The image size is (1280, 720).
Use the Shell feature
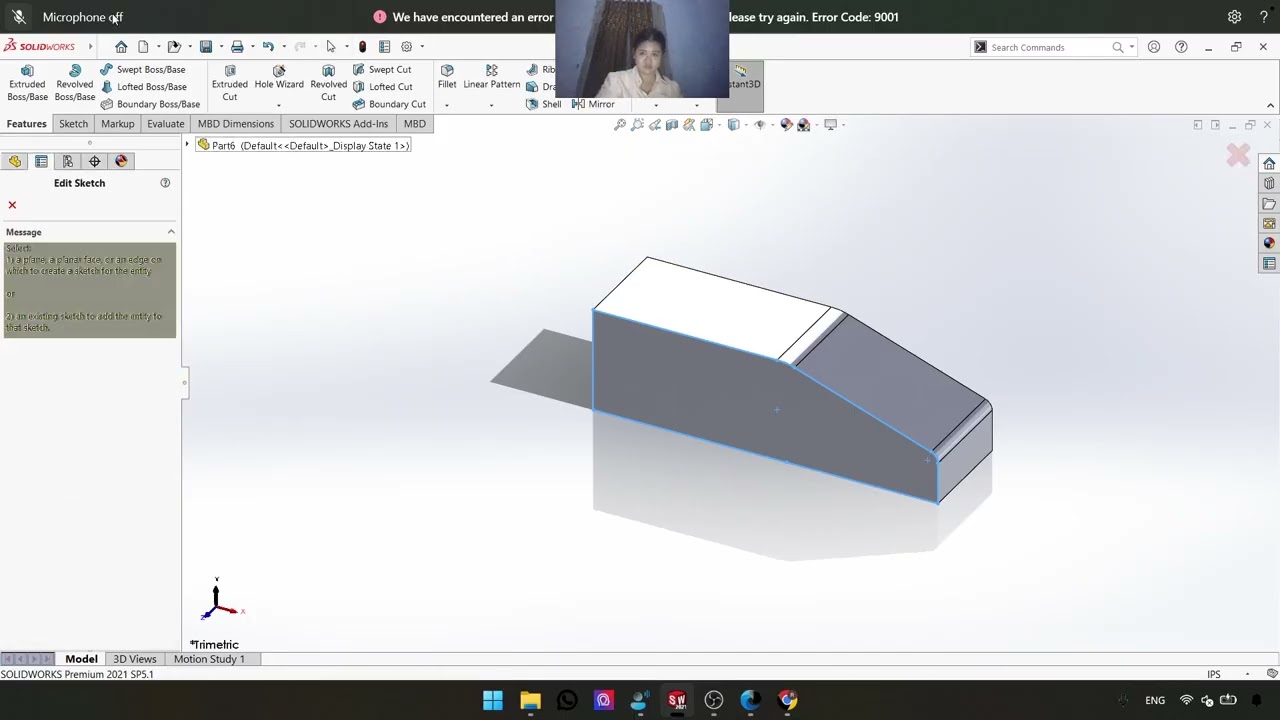point(544,104)
